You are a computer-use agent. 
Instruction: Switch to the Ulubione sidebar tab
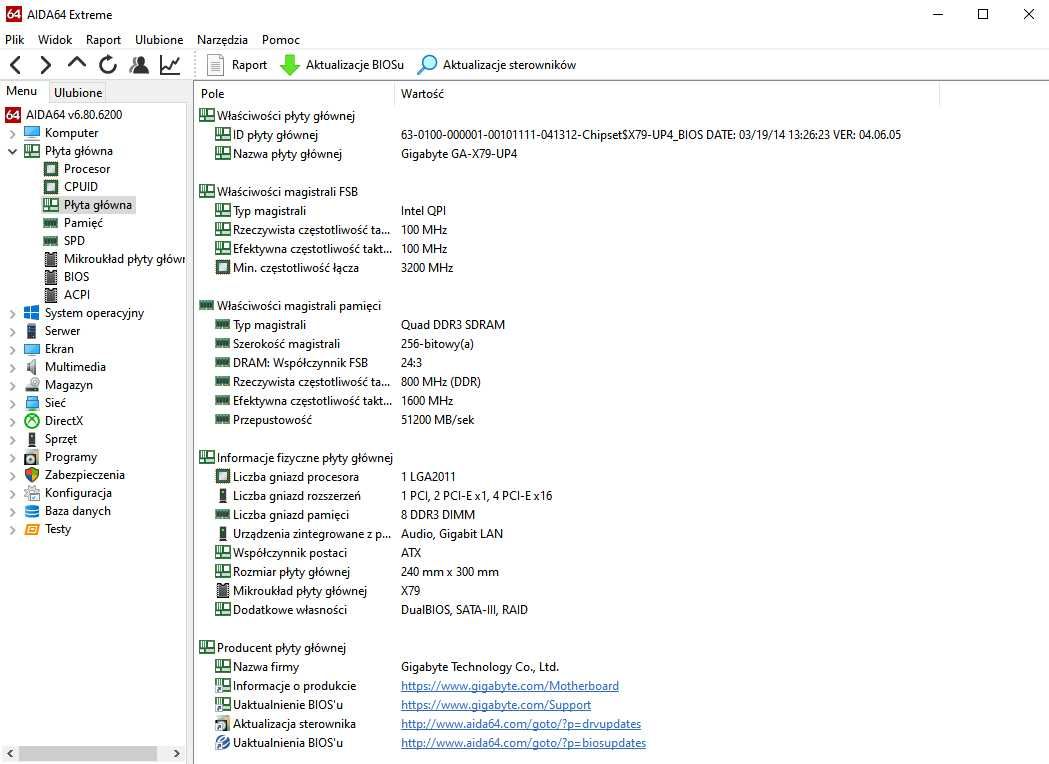coord(78,92)
